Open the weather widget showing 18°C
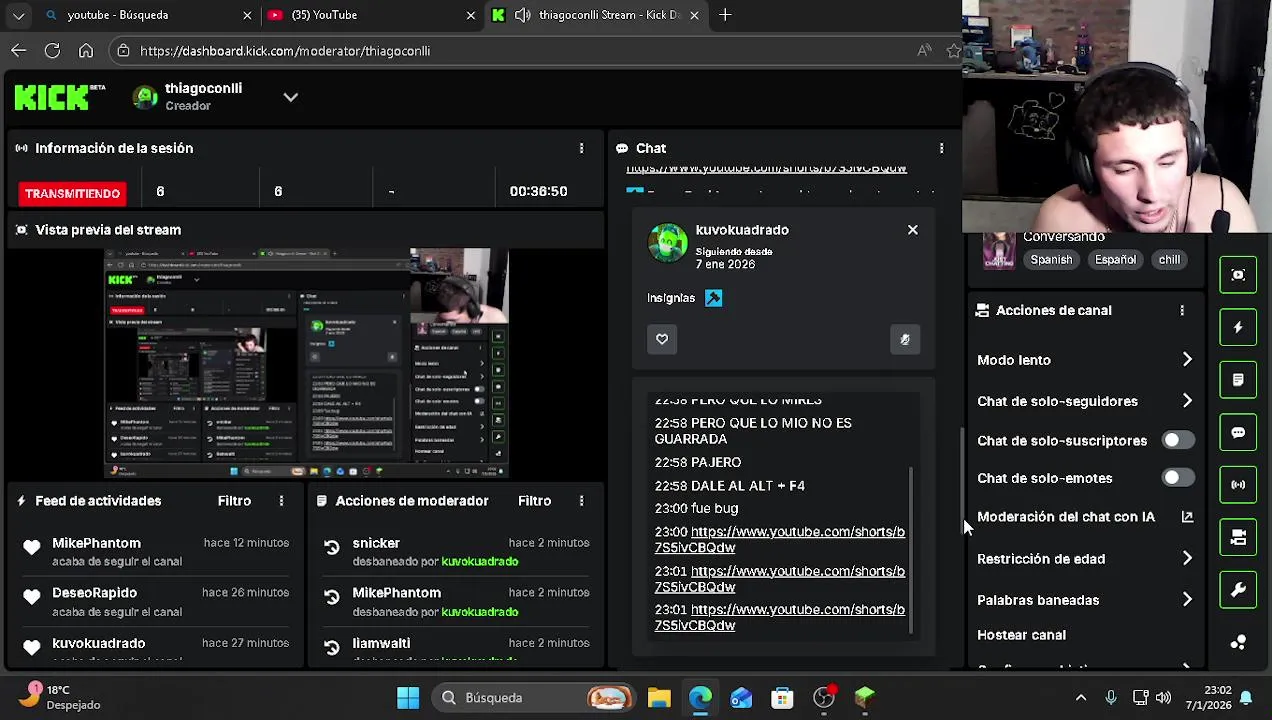1272x720 pixels. [x=62, y=697]
